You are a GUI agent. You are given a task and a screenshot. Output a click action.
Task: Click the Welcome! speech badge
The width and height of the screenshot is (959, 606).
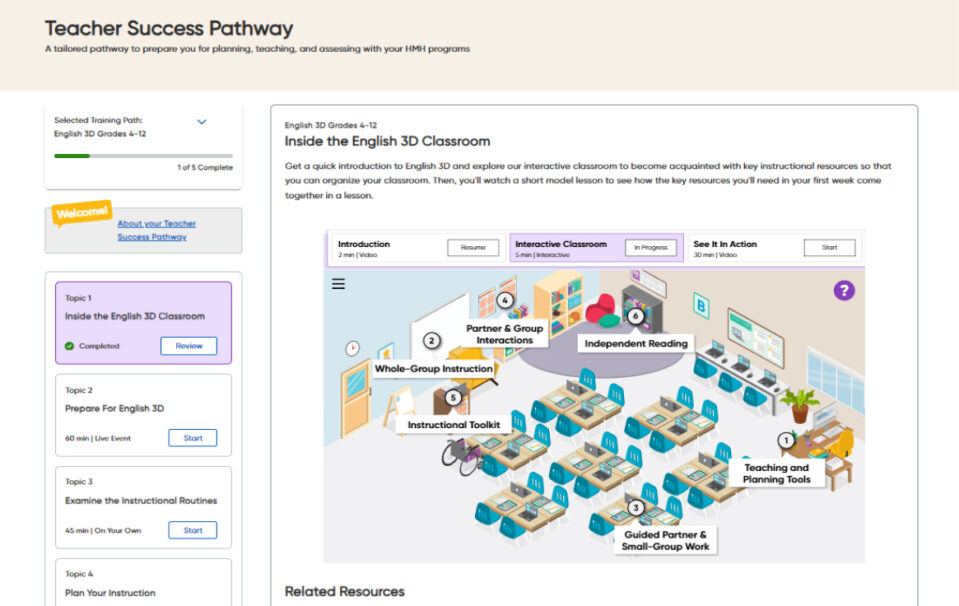pyautogui.click(x=81, y=213)
